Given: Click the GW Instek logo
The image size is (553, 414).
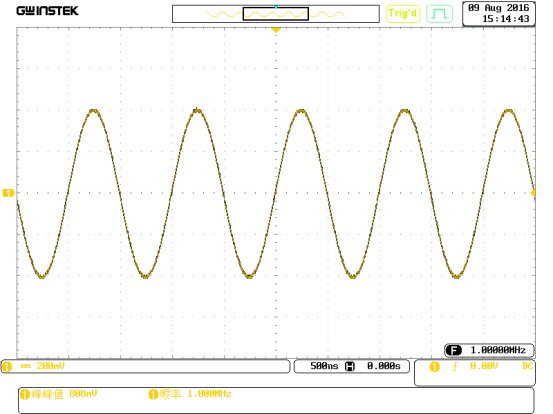Looking at the screenshot, I should (47, 11).
